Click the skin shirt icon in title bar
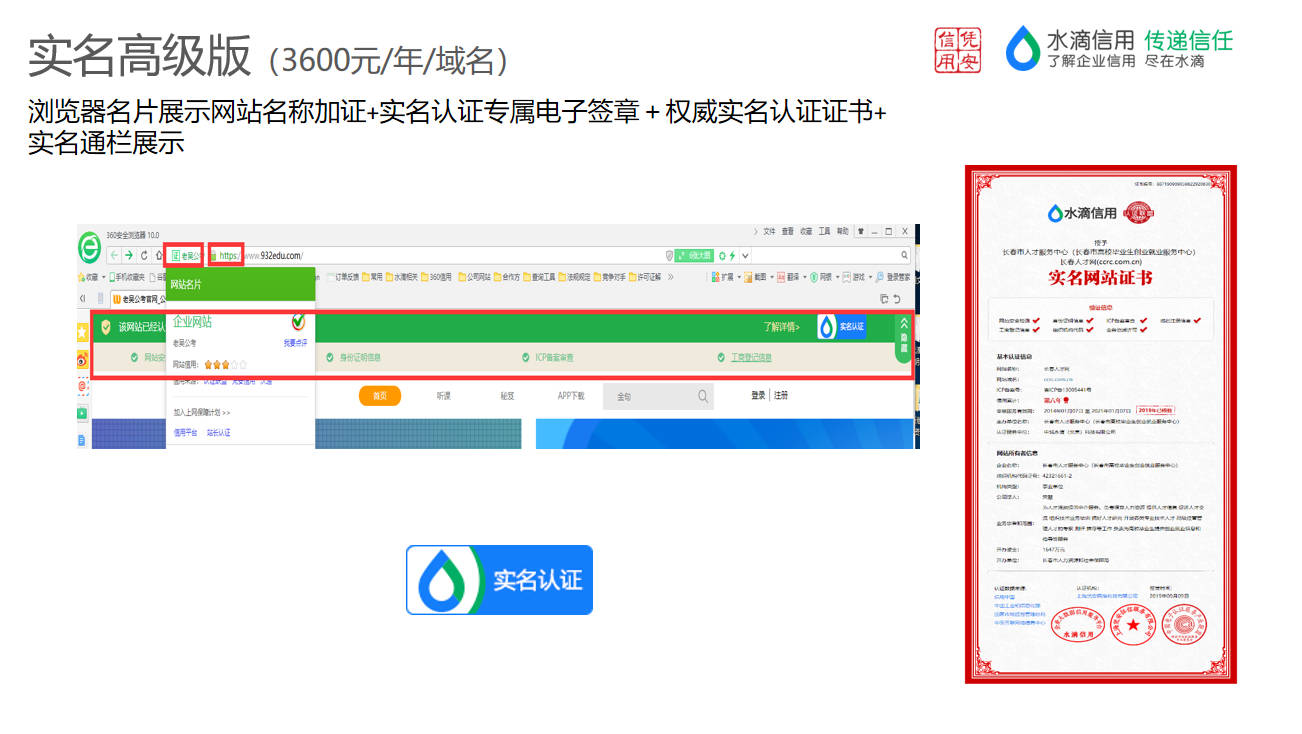 pos(861,232)
